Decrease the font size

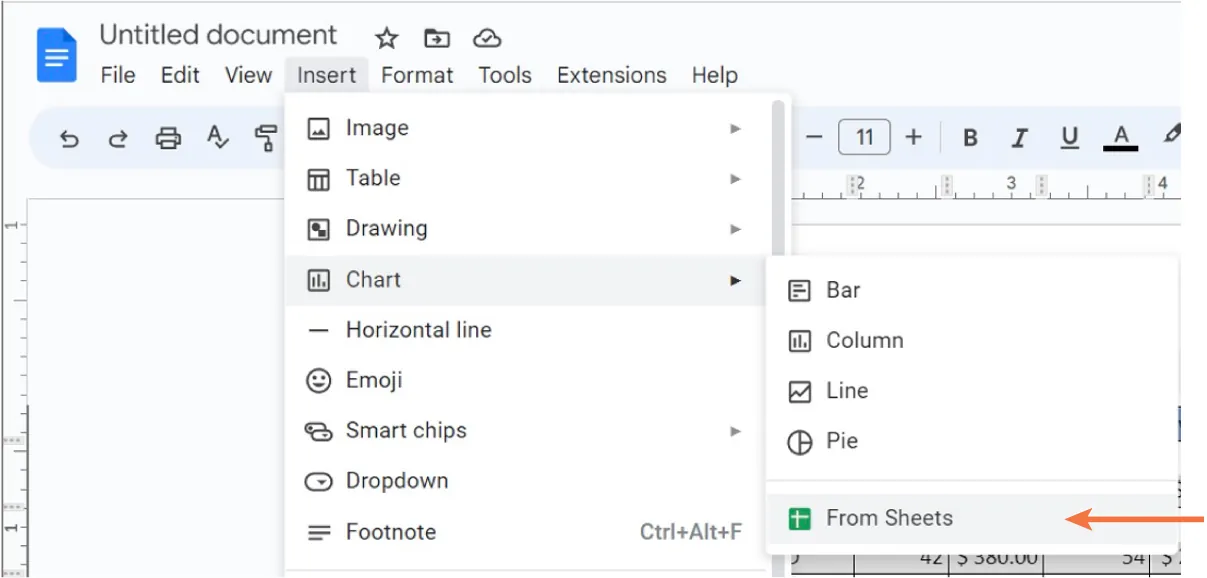tap(815, 137)
